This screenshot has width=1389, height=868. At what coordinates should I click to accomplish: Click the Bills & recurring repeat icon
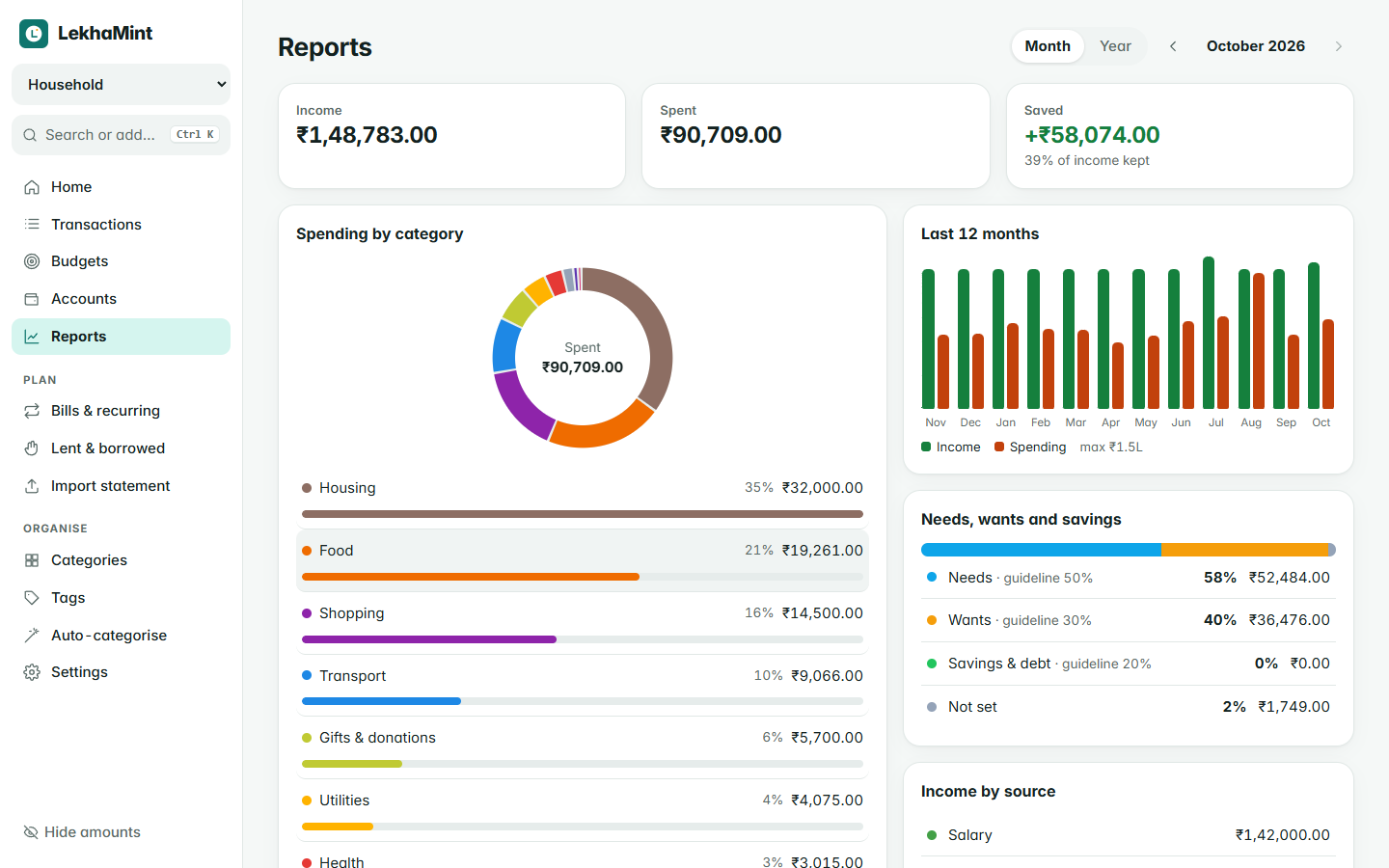(32, 411)
